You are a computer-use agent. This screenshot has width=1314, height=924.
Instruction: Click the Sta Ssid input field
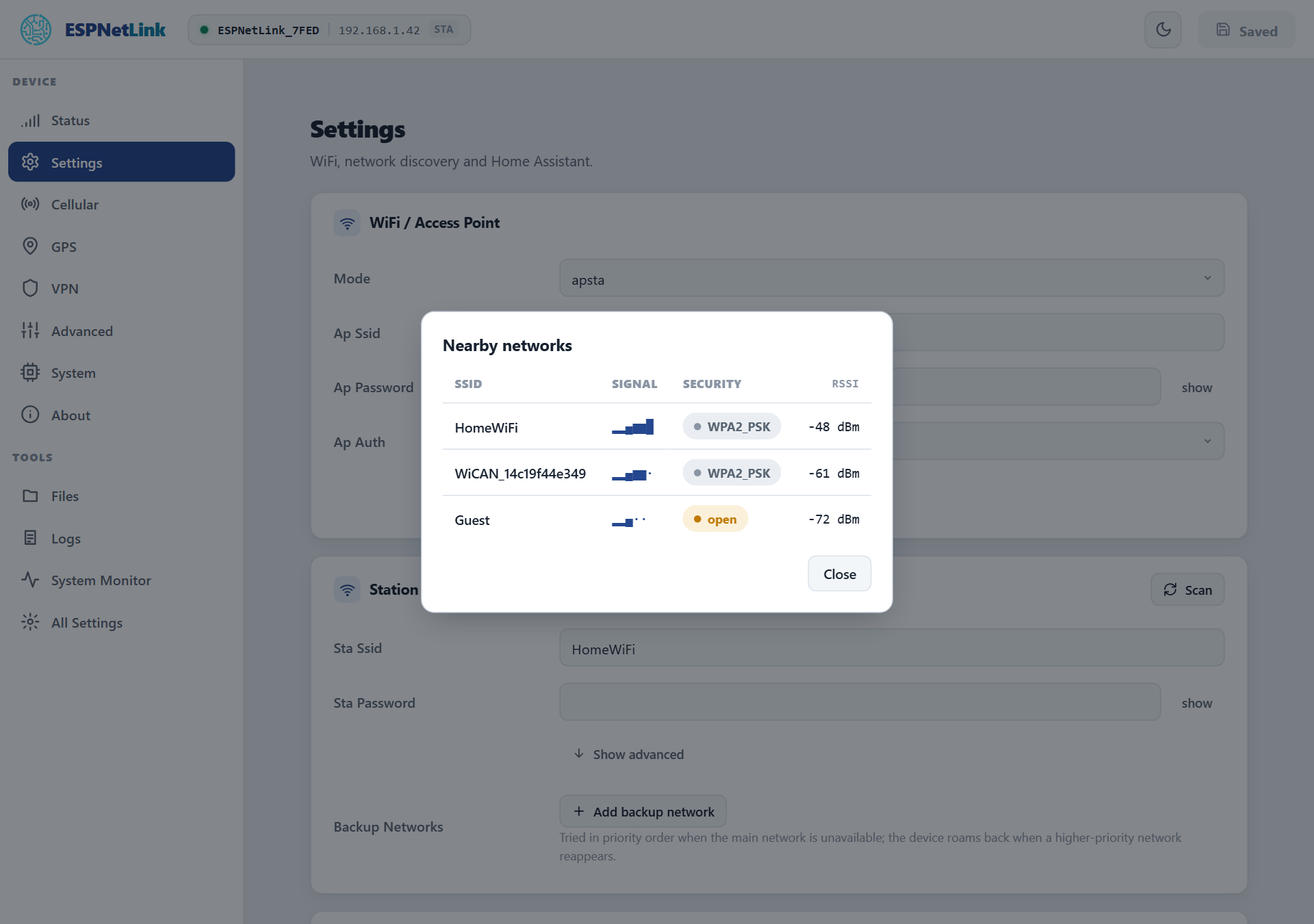(891, 647)
